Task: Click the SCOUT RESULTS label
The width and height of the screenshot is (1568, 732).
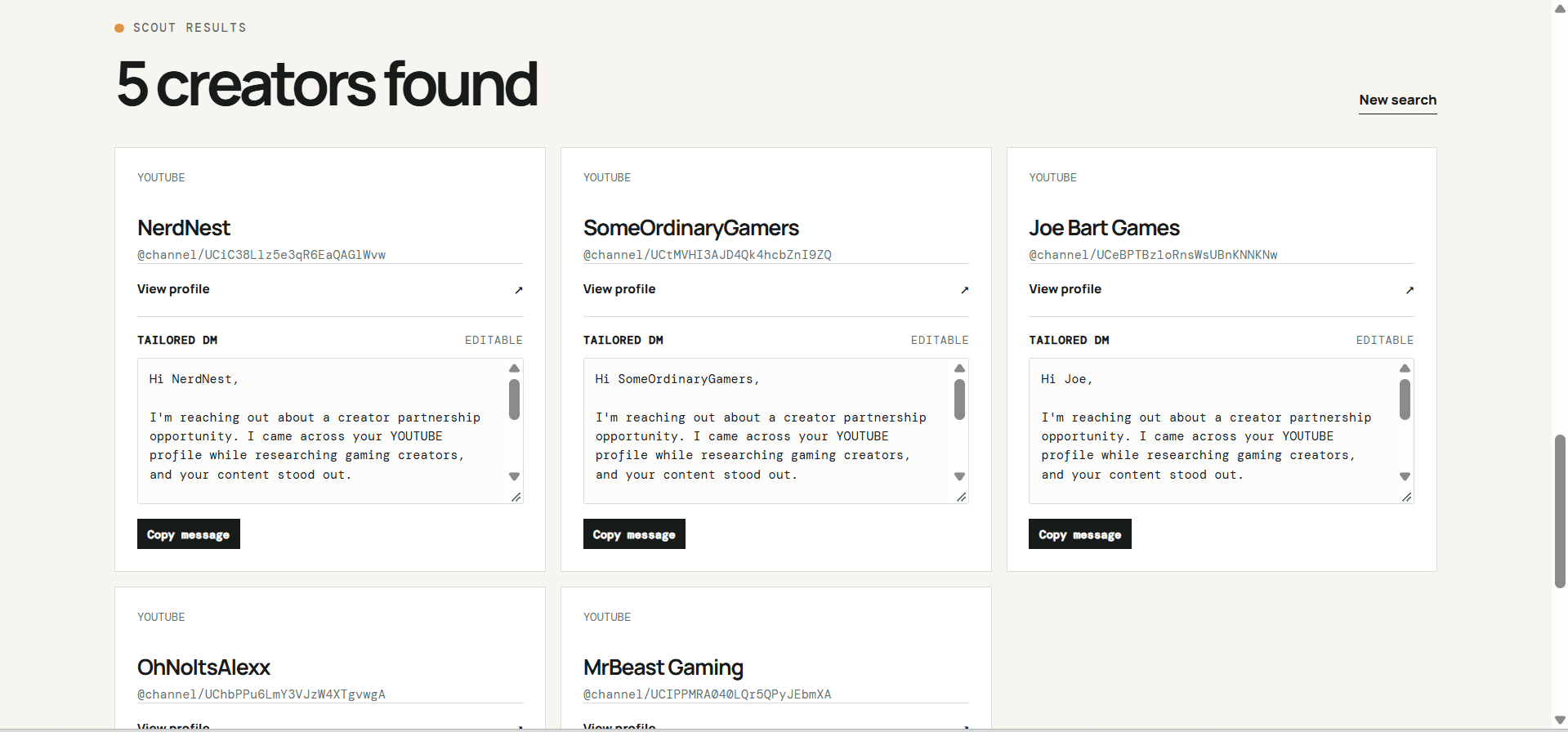Action: click(x=190, y=28)
